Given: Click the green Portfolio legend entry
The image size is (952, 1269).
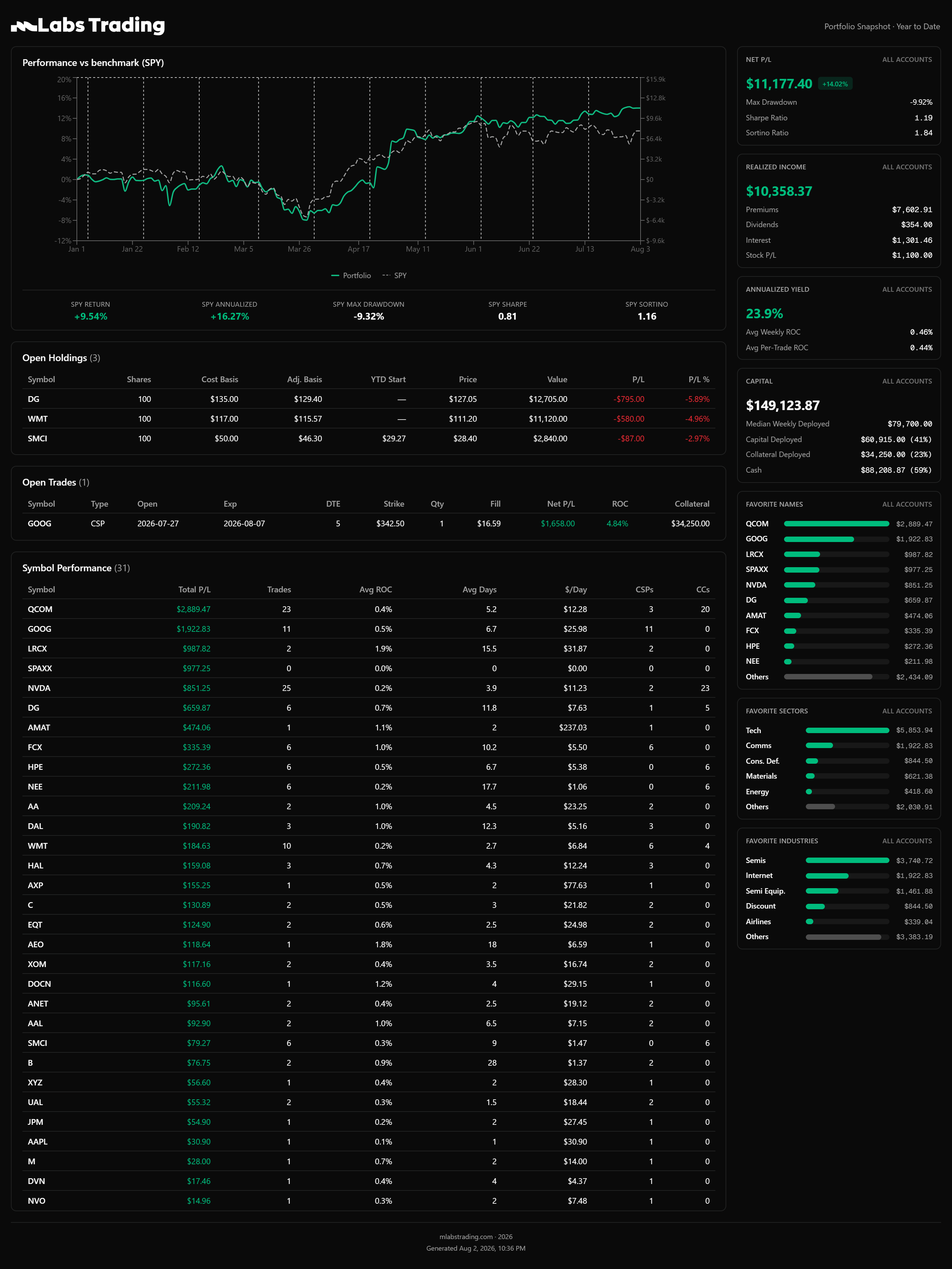Looking at the screenshot, I should (x=351, y=275).
